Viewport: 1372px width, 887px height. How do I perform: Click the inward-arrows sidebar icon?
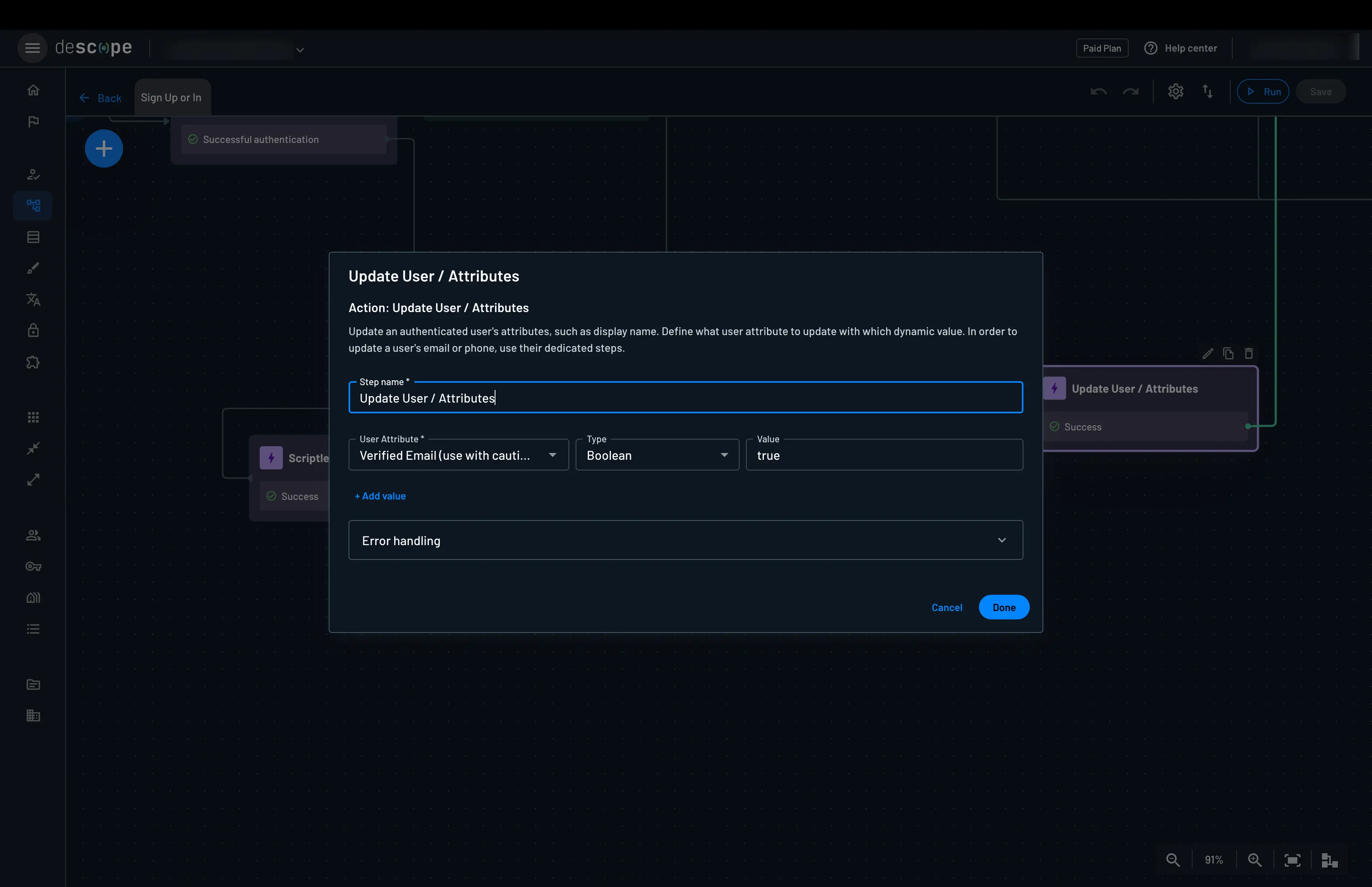point(33,448)
